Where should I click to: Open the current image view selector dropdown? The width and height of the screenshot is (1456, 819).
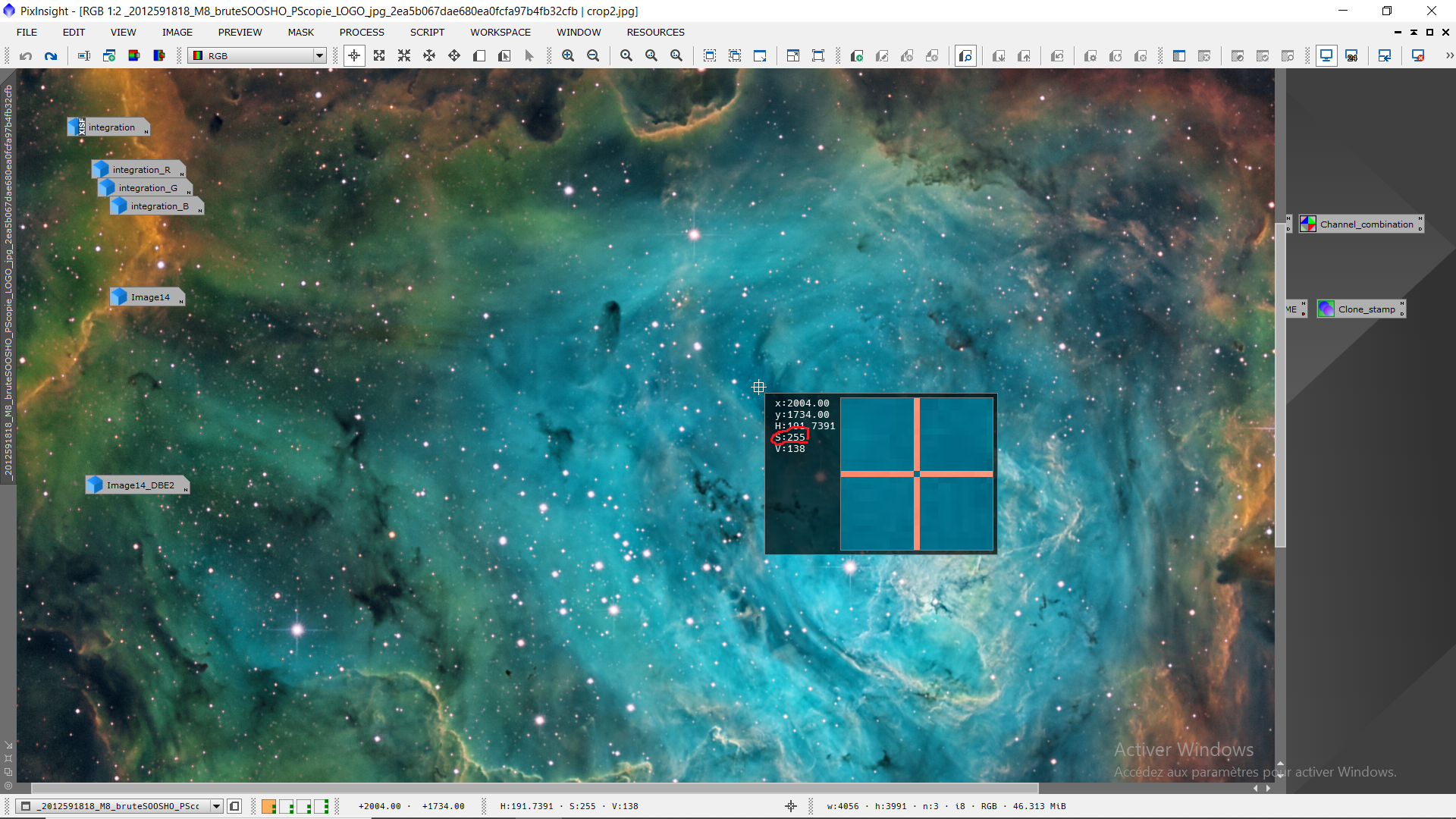[x=217, y=806]
